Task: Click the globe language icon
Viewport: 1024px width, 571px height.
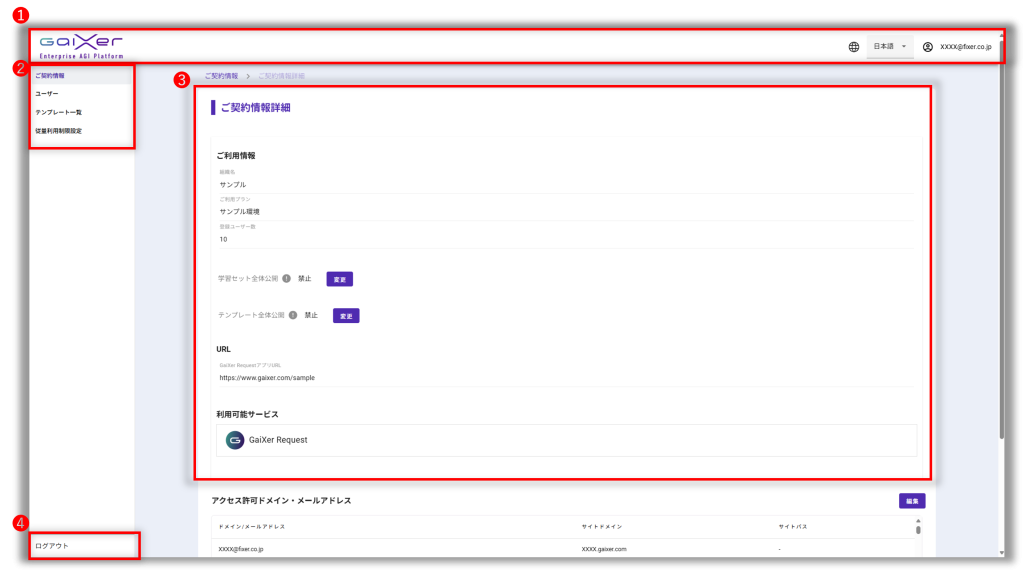Action: point(853,47)
